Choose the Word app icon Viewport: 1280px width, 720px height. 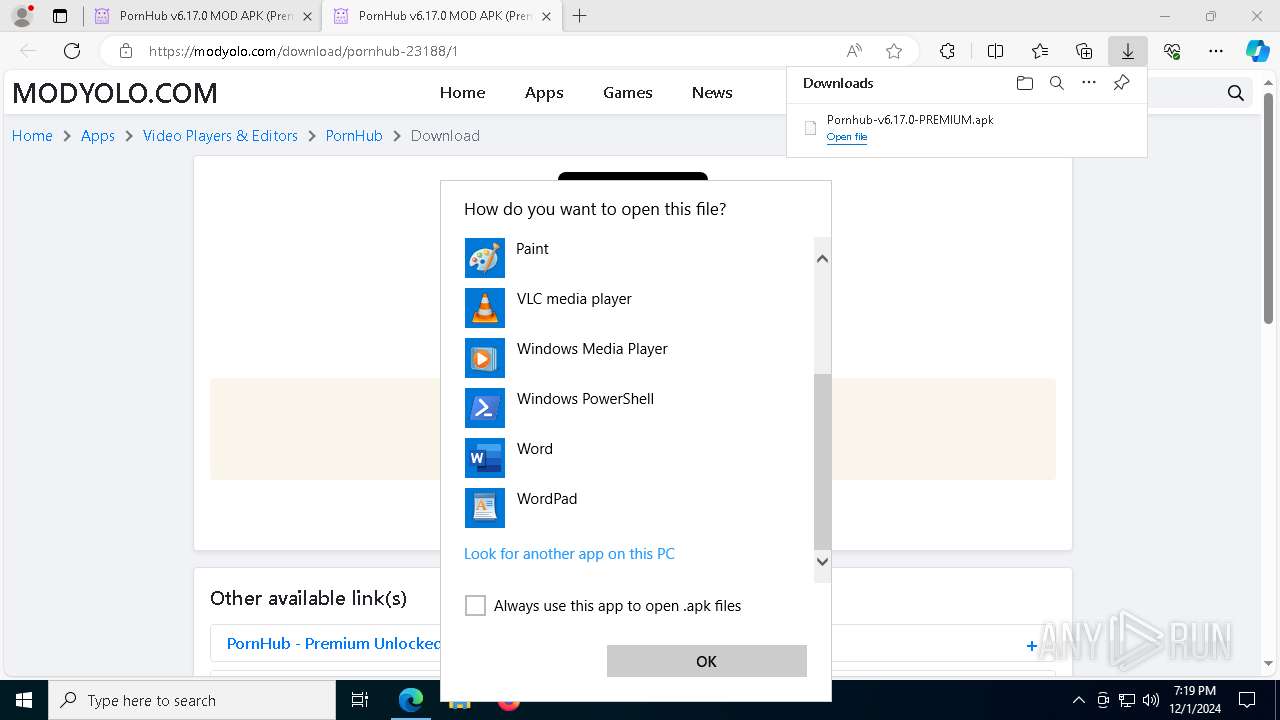click(485, 458)
